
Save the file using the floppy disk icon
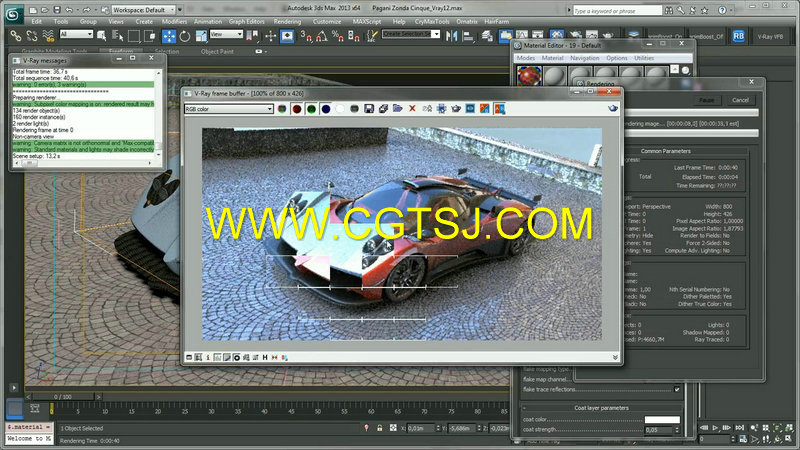coord(57,10)
